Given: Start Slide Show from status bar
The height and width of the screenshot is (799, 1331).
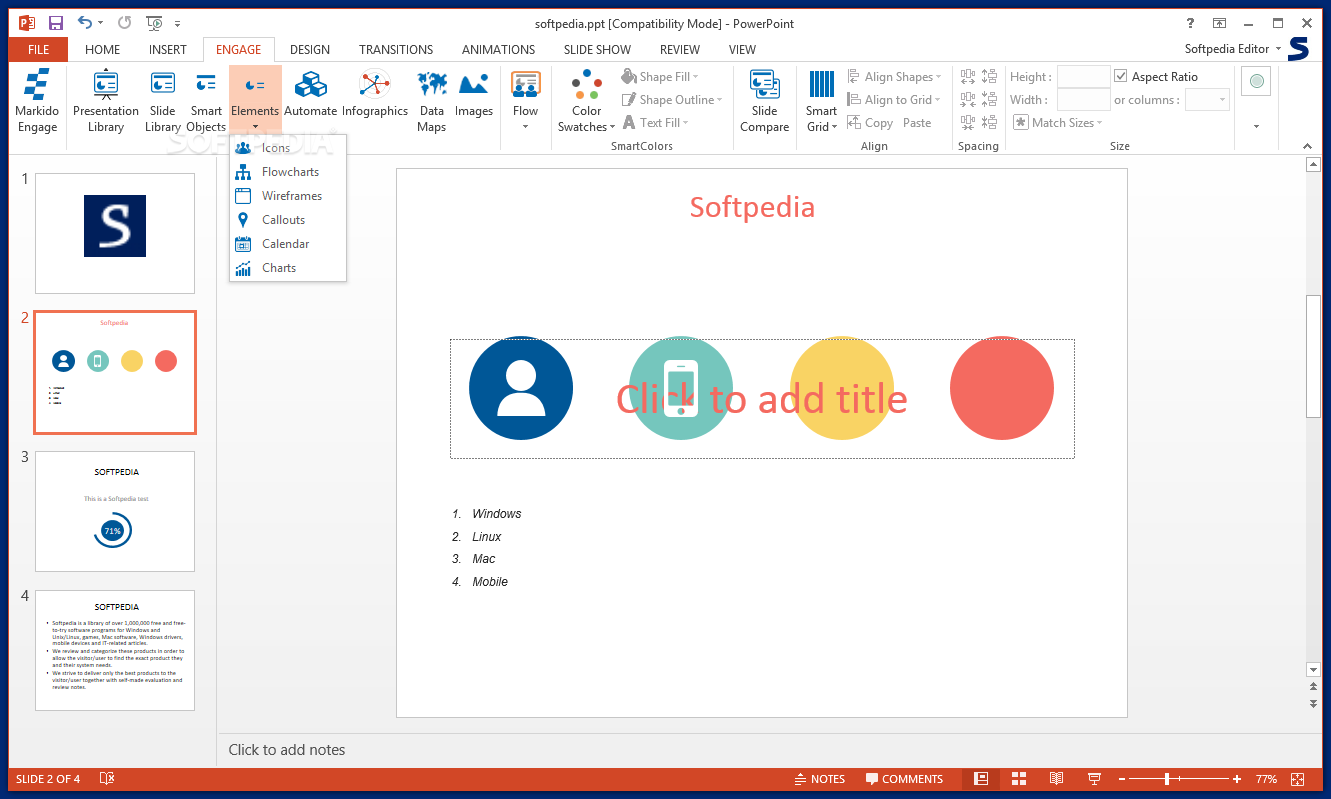Looking at the screenshot, I should pyautogui.click(x=1094, y=779).
